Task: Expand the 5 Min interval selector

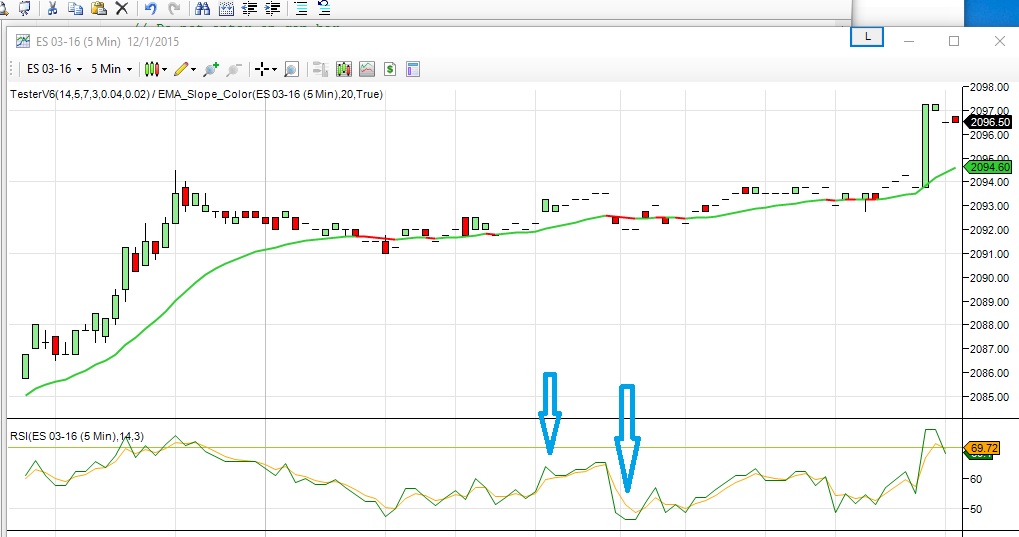Action: pyautogui.click(x=111, y=69)
